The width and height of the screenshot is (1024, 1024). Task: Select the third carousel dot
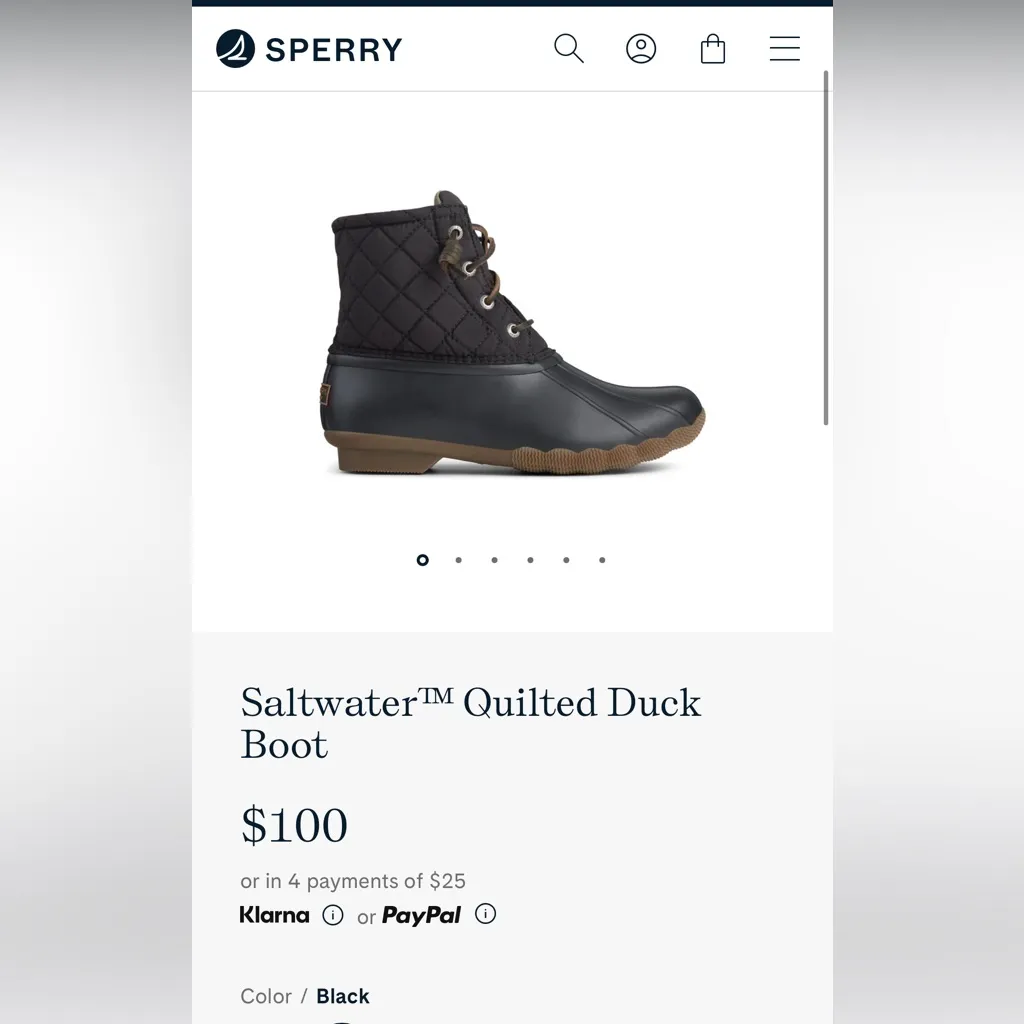click(494, 560)
